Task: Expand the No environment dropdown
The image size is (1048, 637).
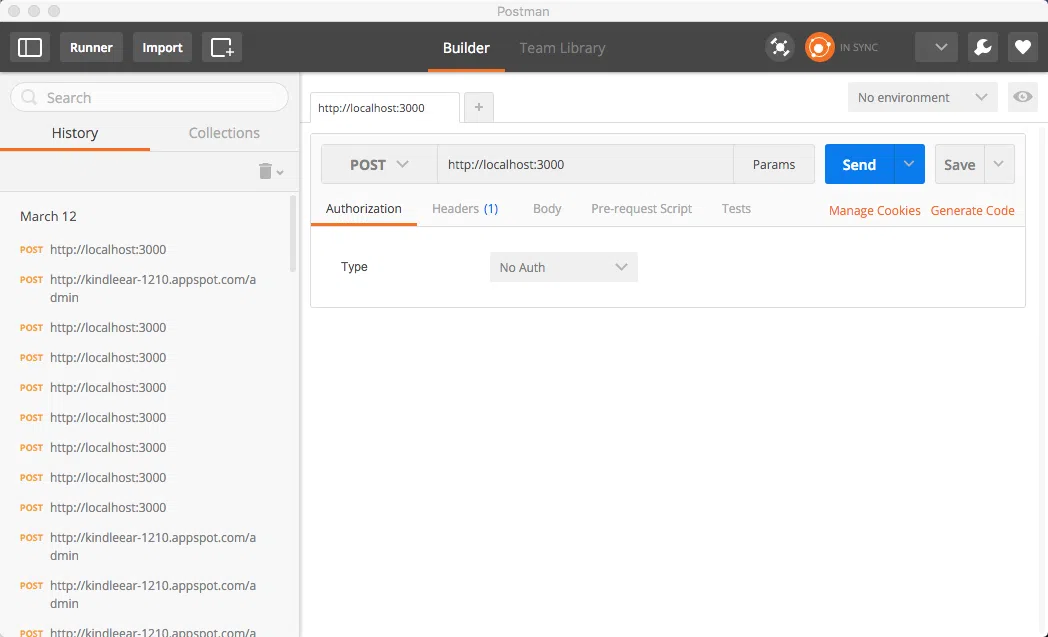Action: pos(922,97)
